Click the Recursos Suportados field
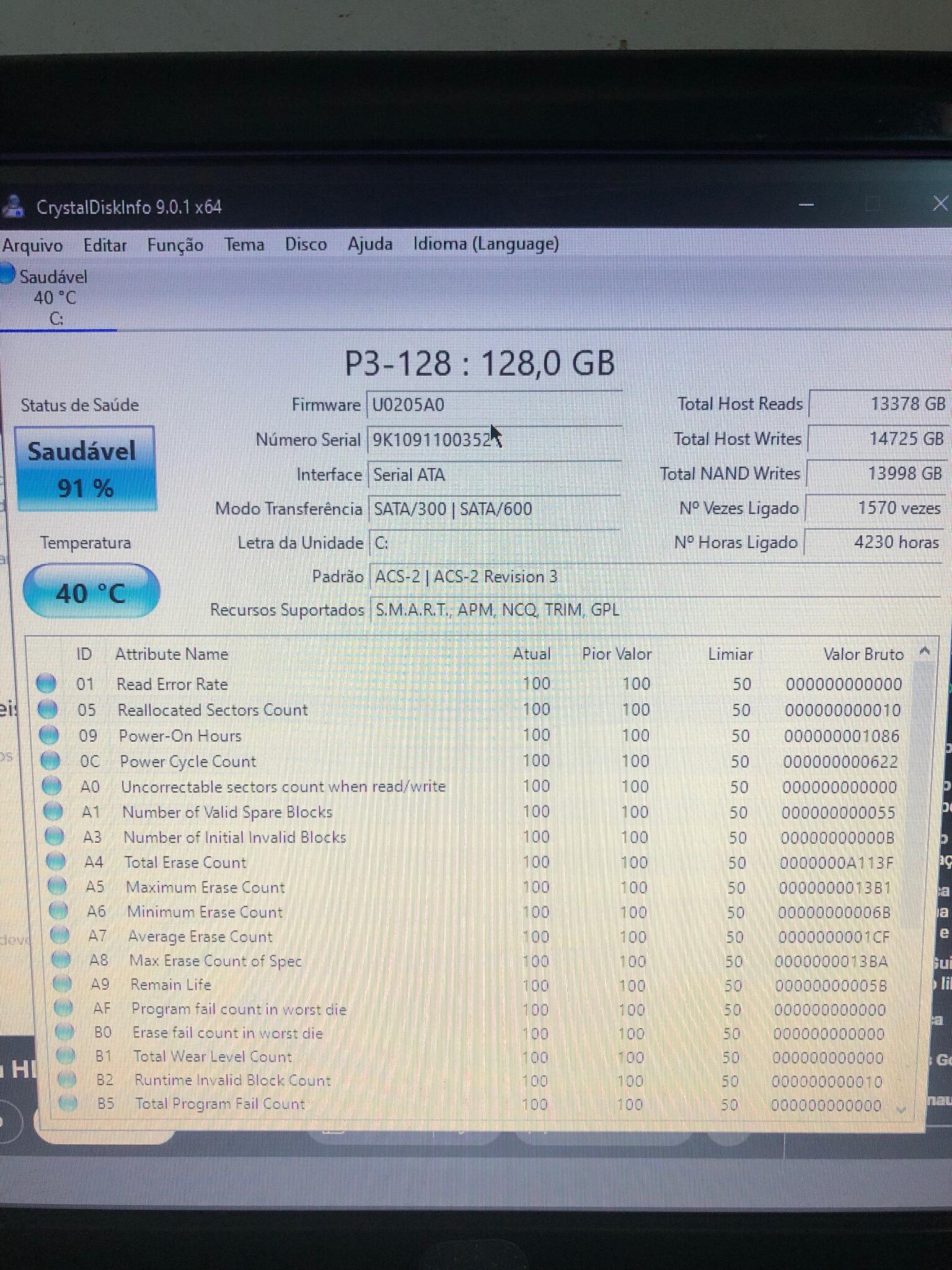 coord(655,610)
